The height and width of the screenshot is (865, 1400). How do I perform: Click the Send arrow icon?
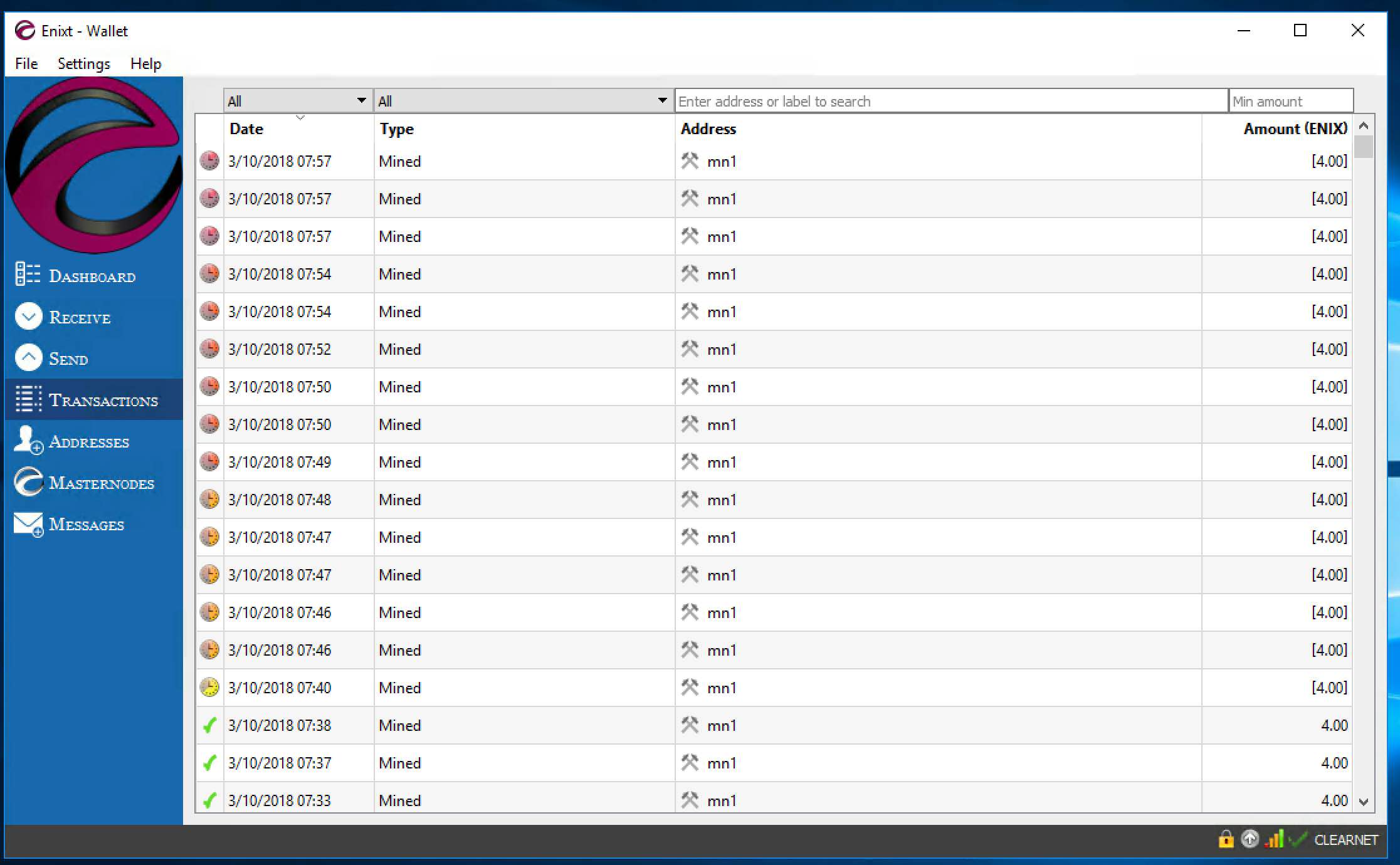[x=28, y=358]
